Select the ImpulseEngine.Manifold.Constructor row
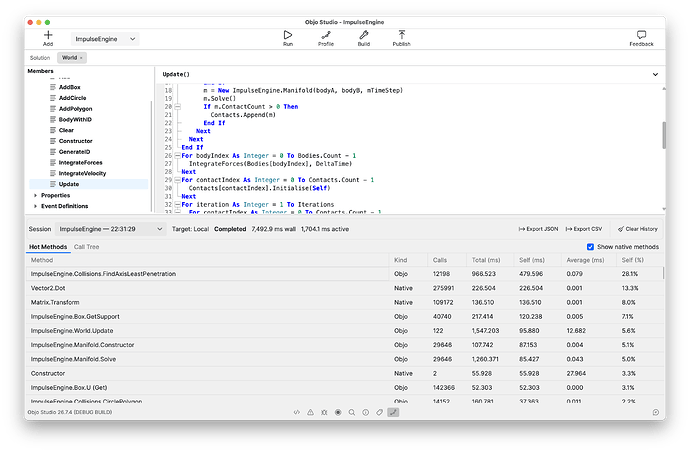 pos(344,345)
